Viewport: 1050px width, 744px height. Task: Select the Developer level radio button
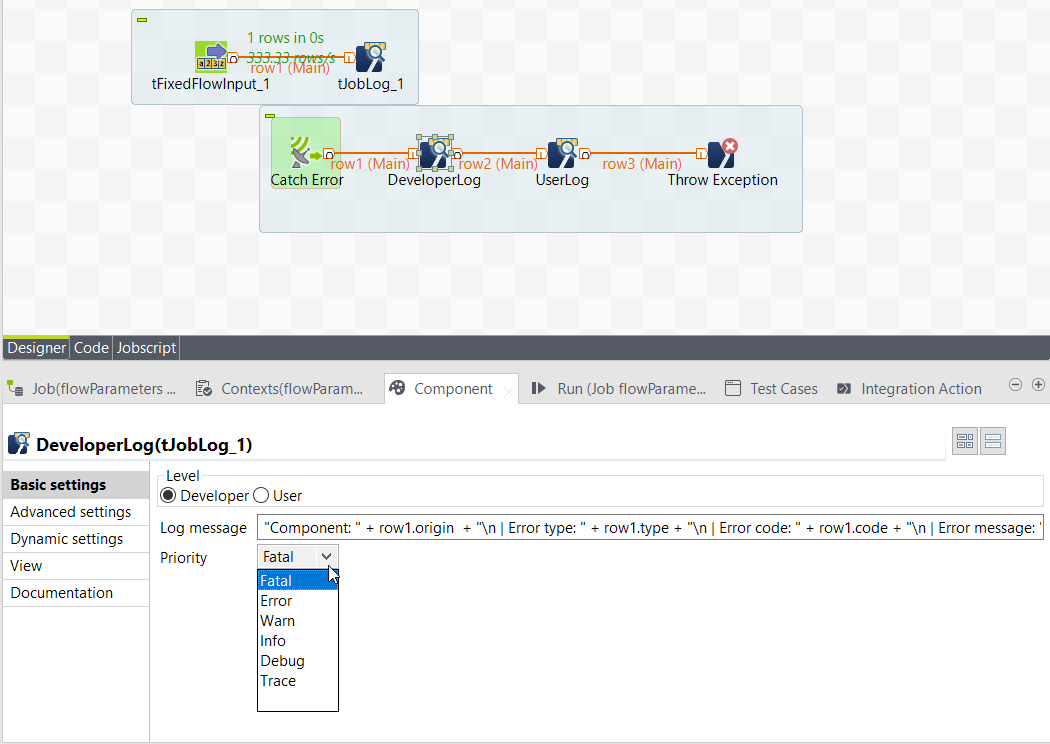coord(168,494)
